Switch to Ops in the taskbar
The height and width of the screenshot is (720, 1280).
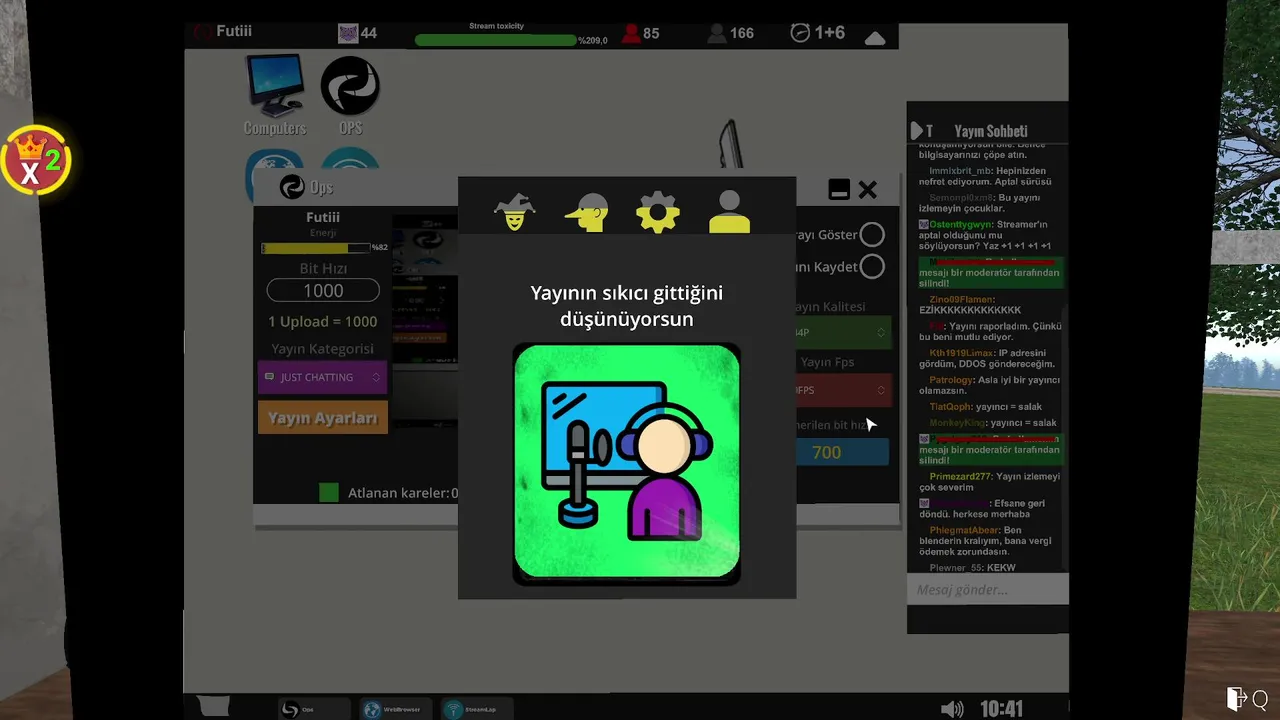point(312,709)
